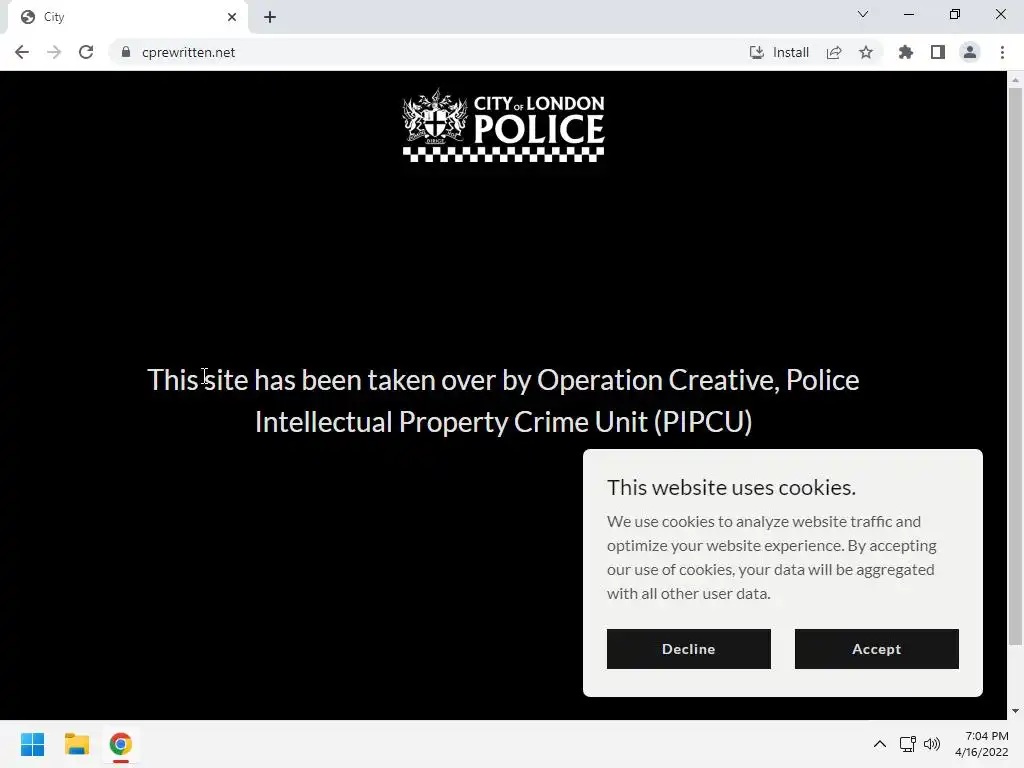The width and height of the screenshot is (1024, 768).
Task: Open the Windows Start menu
Action: pos(33,744)
